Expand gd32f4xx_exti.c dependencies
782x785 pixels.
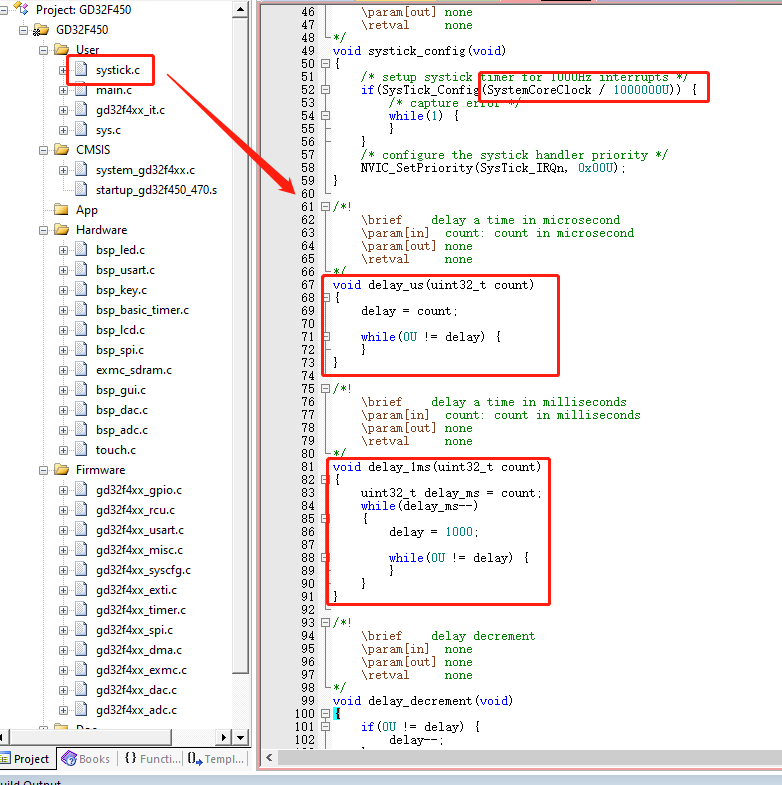63,590
